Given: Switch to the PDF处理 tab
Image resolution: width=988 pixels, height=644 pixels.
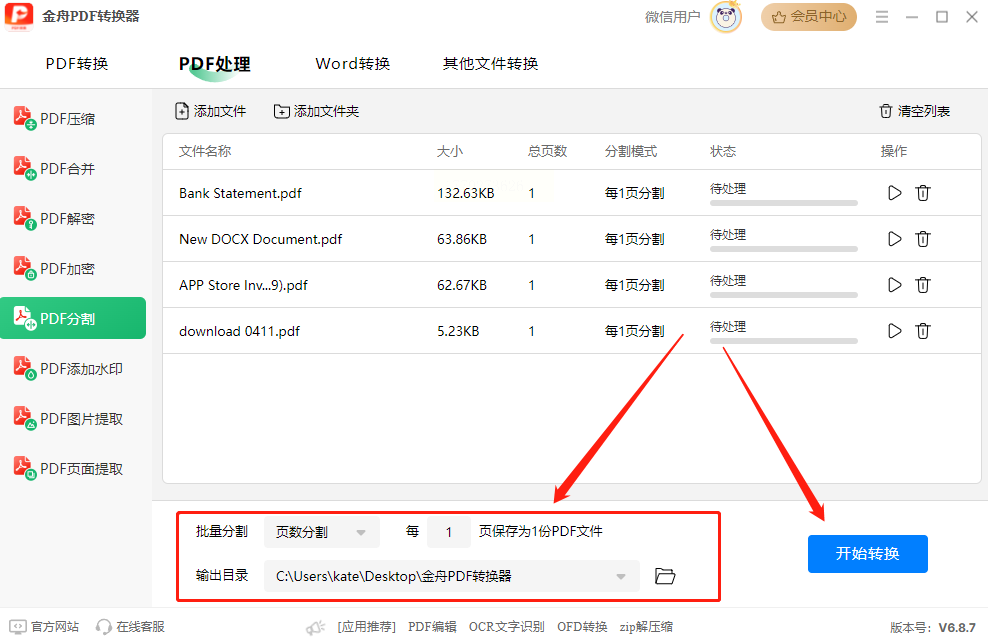Looking at the screenshot, I should click(x=215, y=64).
